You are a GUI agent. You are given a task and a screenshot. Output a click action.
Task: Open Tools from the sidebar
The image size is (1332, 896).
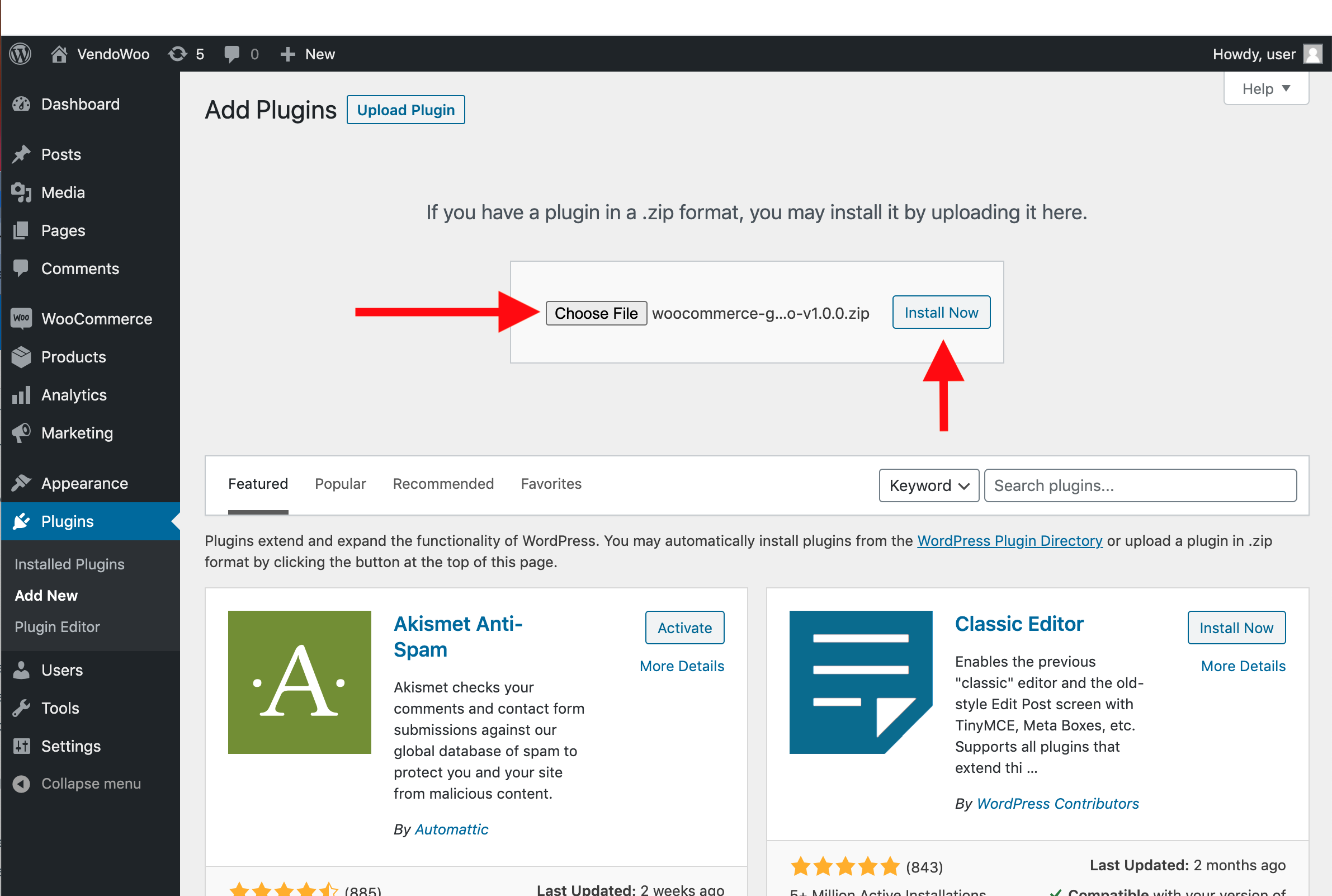coord(60,708)
